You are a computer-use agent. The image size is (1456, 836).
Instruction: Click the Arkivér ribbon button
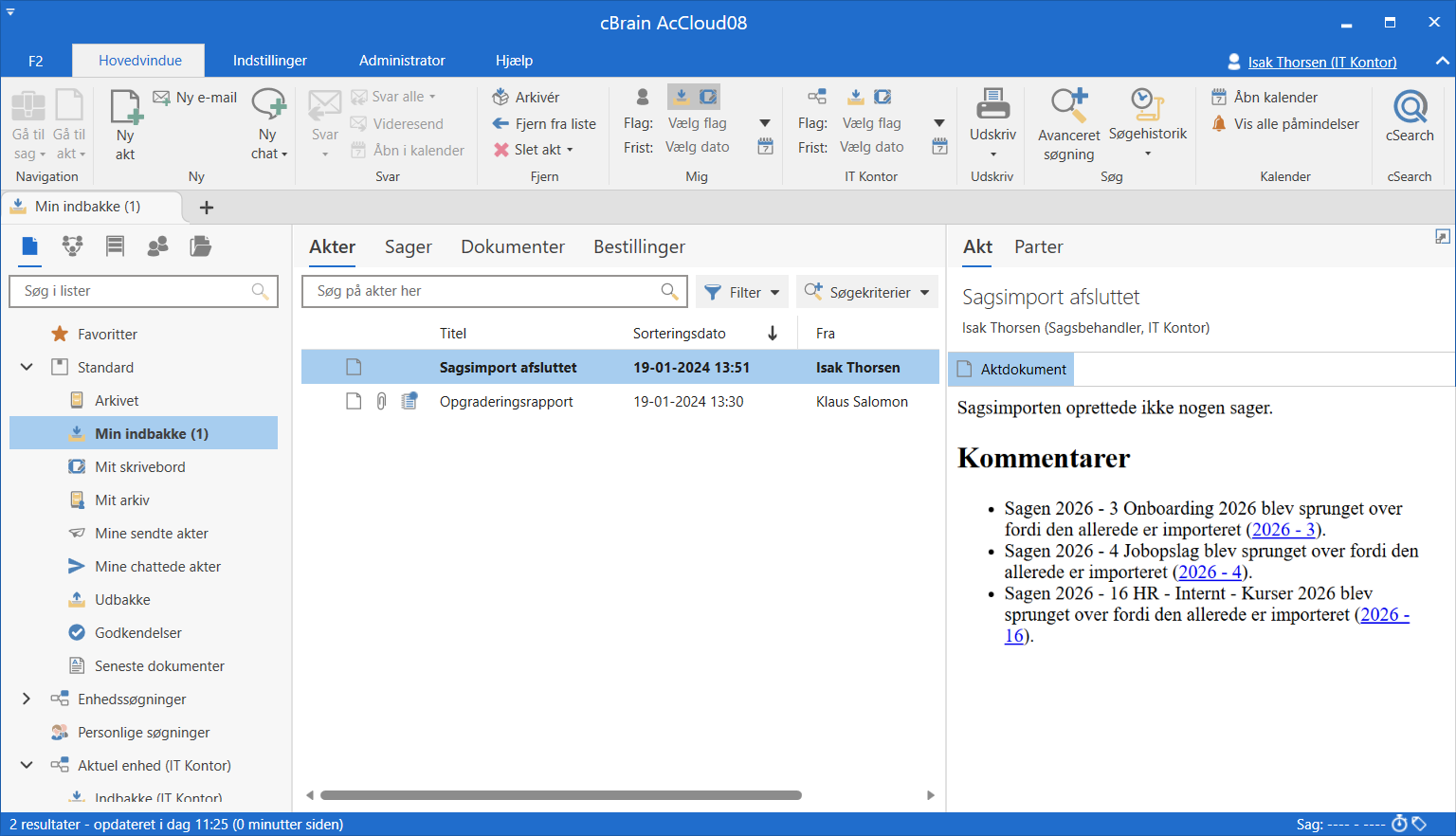[x=526, y=97]
